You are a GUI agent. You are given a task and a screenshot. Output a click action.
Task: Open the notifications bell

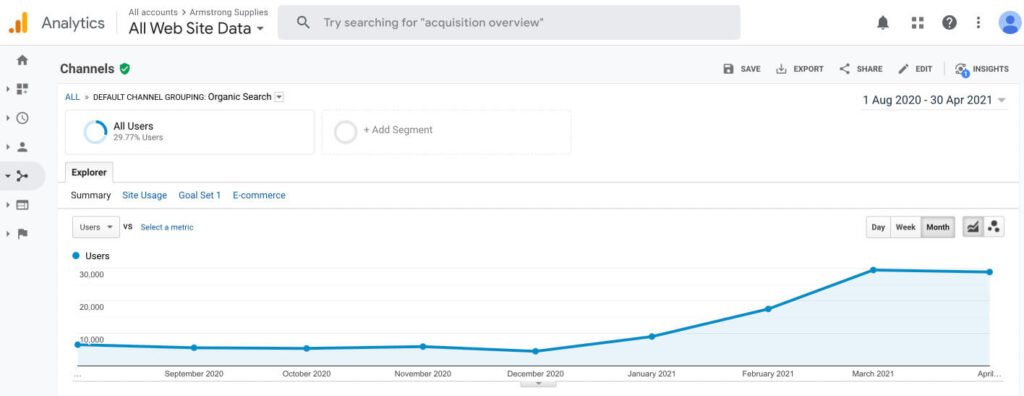[x=883, y=23]
